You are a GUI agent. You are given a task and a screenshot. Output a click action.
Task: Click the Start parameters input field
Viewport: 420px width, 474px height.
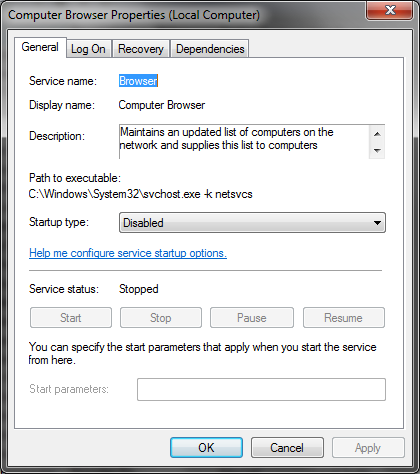pyautogui.click(x=261, y=389)
